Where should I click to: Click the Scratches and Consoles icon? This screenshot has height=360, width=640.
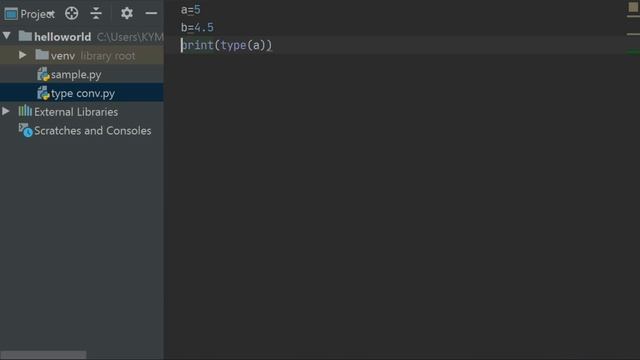tap(25, 130)
